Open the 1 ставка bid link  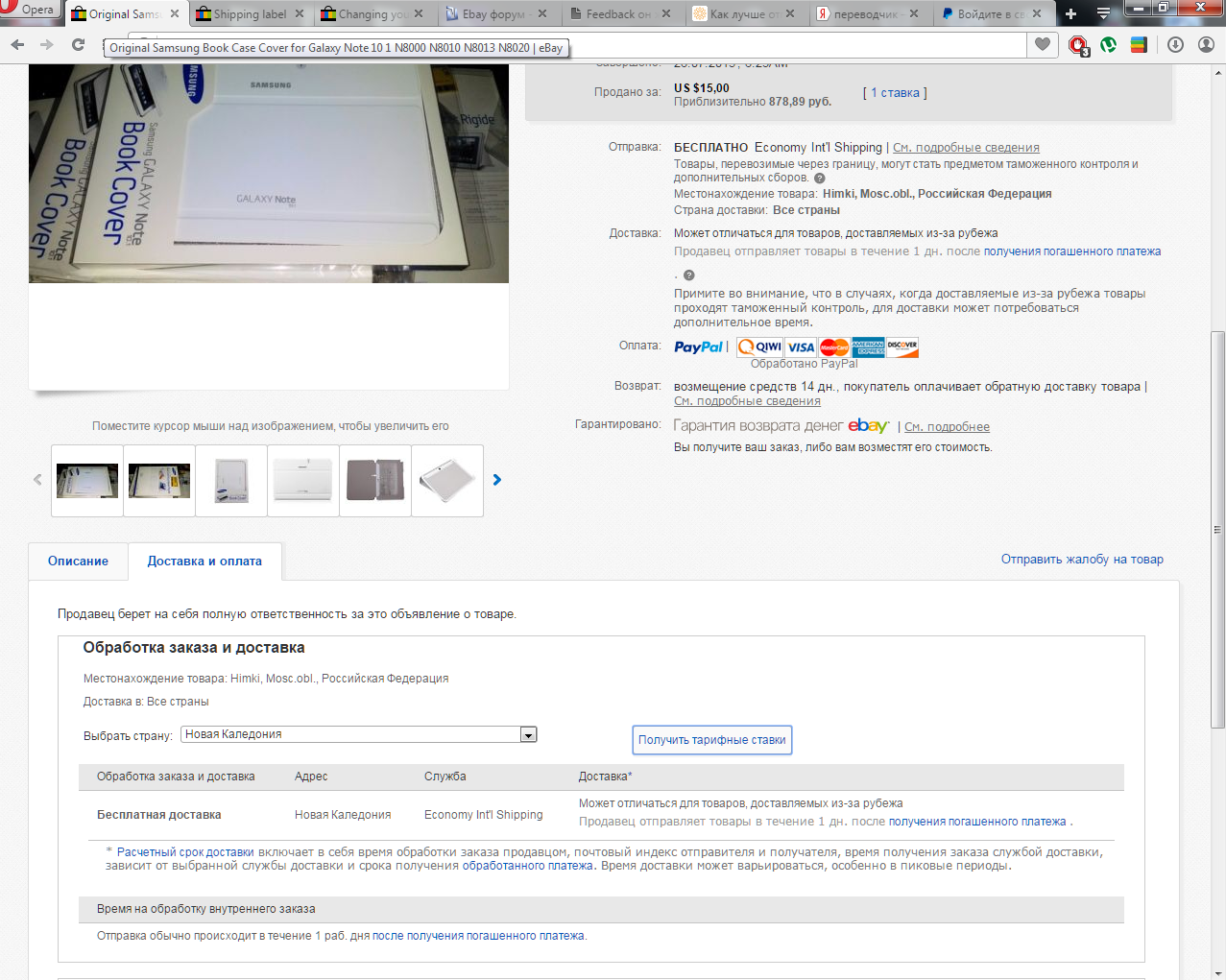(x=895, y=93)
